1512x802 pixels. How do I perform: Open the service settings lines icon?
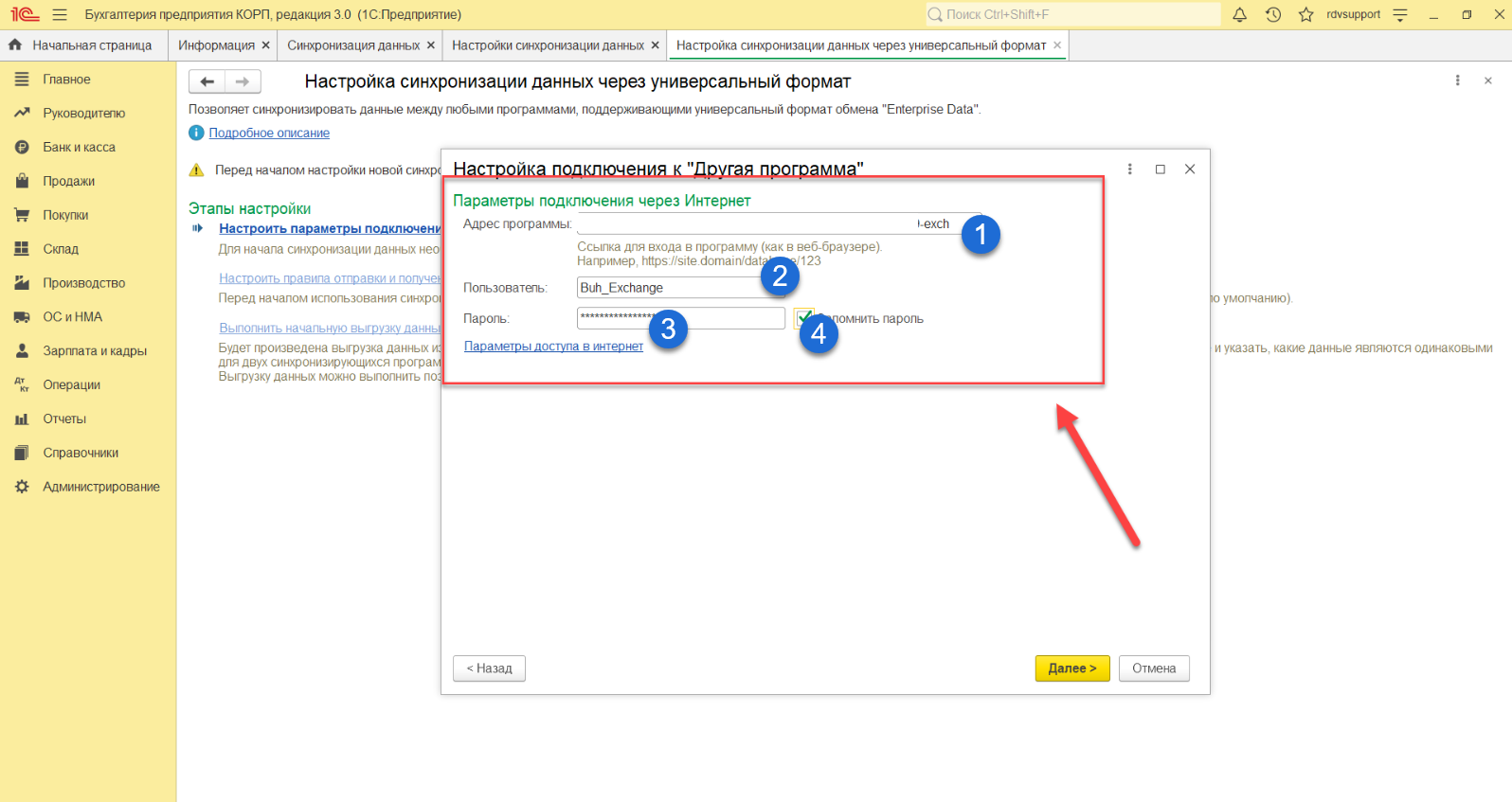click(1400, 14)
